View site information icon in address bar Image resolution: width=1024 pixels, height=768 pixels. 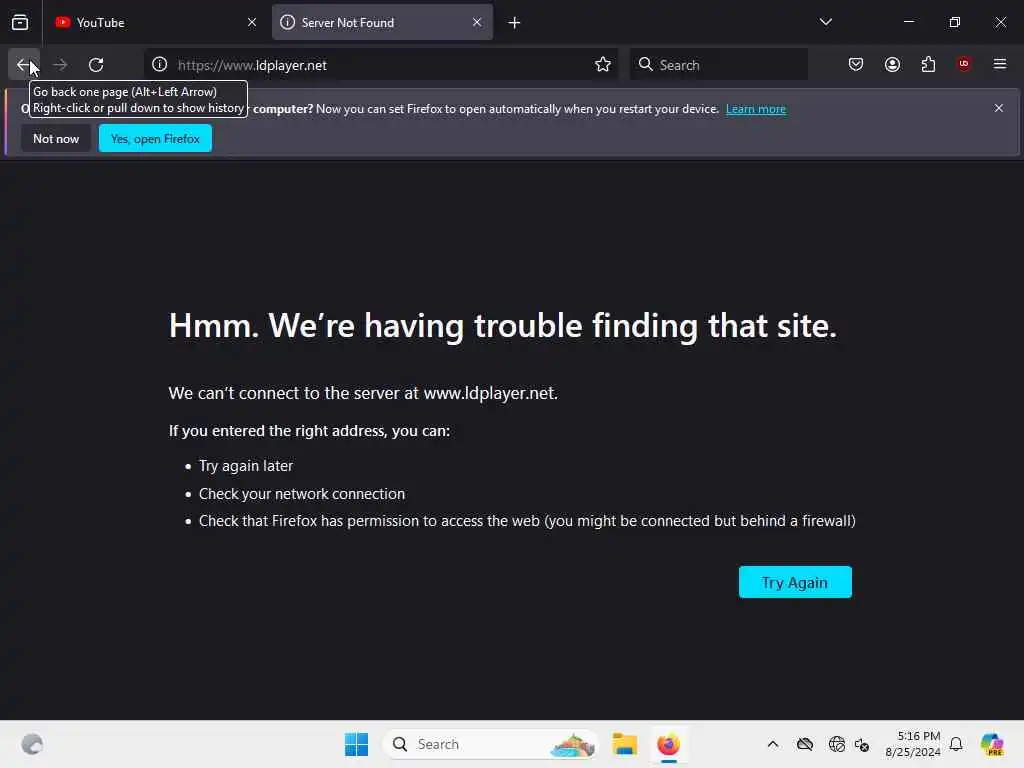point(159,65)
